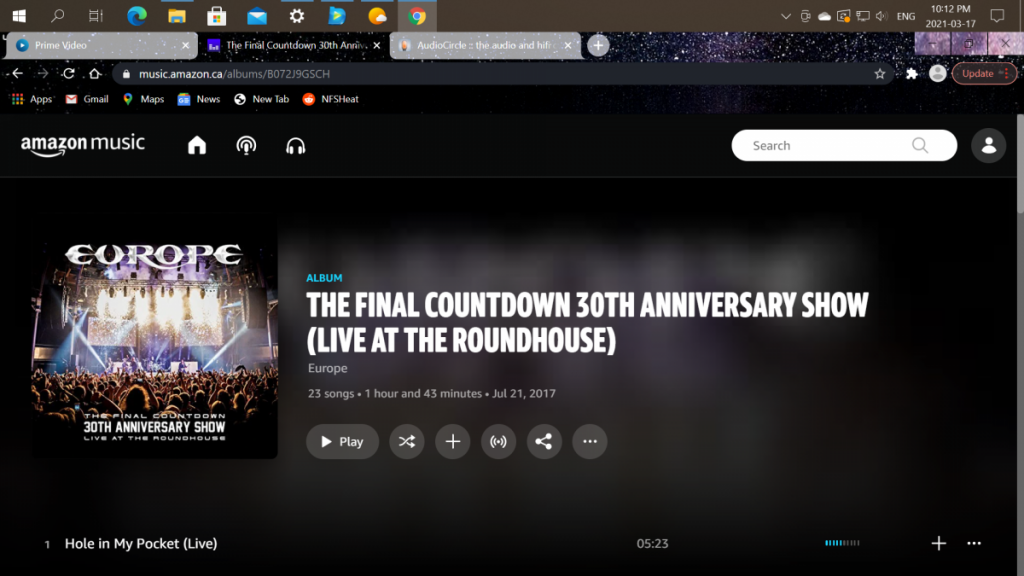Start album station radio icon
The width and height of the screenshot is (1024, 576).
point(498,441)
